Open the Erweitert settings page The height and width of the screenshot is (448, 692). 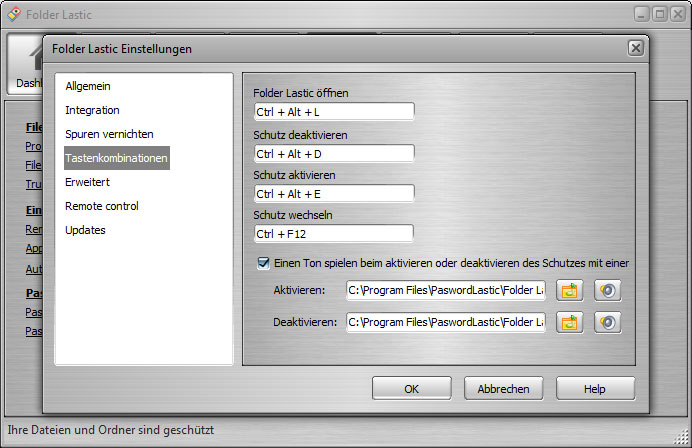pos(87,182)
